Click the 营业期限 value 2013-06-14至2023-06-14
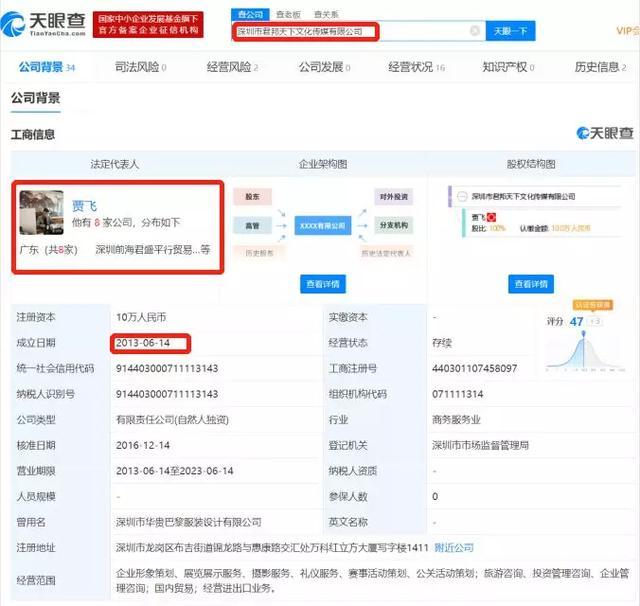The height and width of the screenshot is (606, 640). point(175,471)
